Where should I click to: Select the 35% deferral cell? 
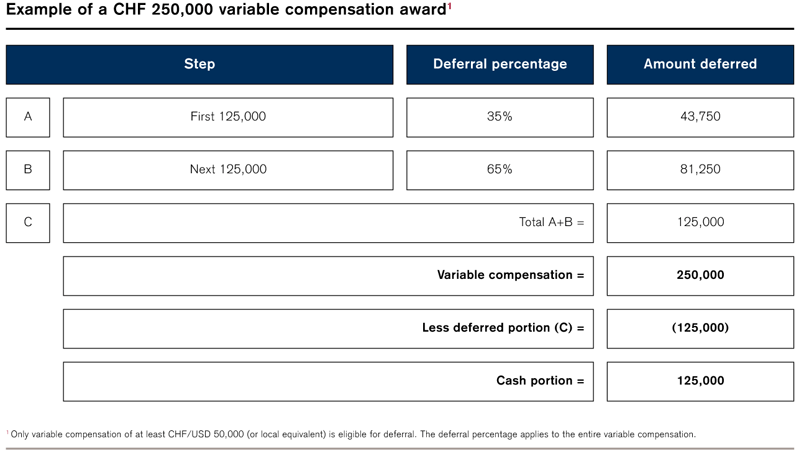coord(500,117)
